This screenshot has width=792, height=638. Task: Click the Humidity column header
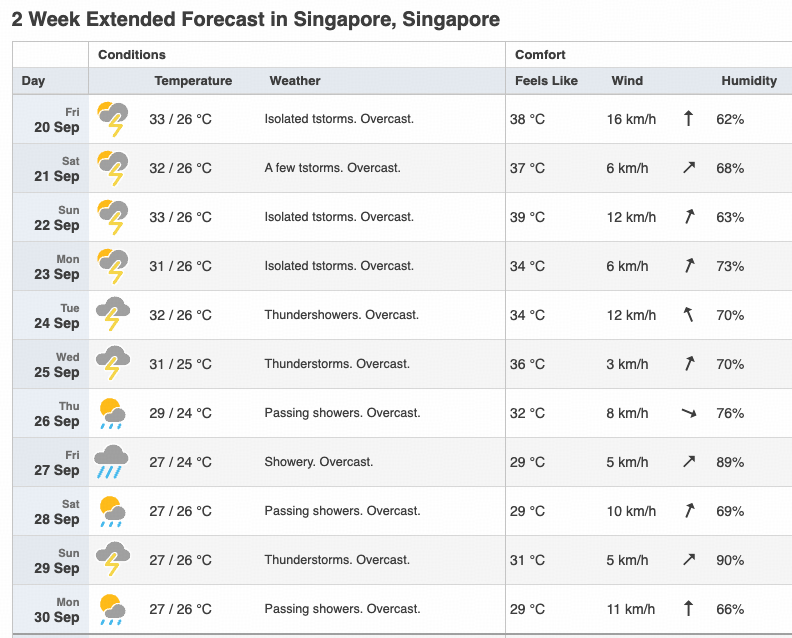pos(749,81)
